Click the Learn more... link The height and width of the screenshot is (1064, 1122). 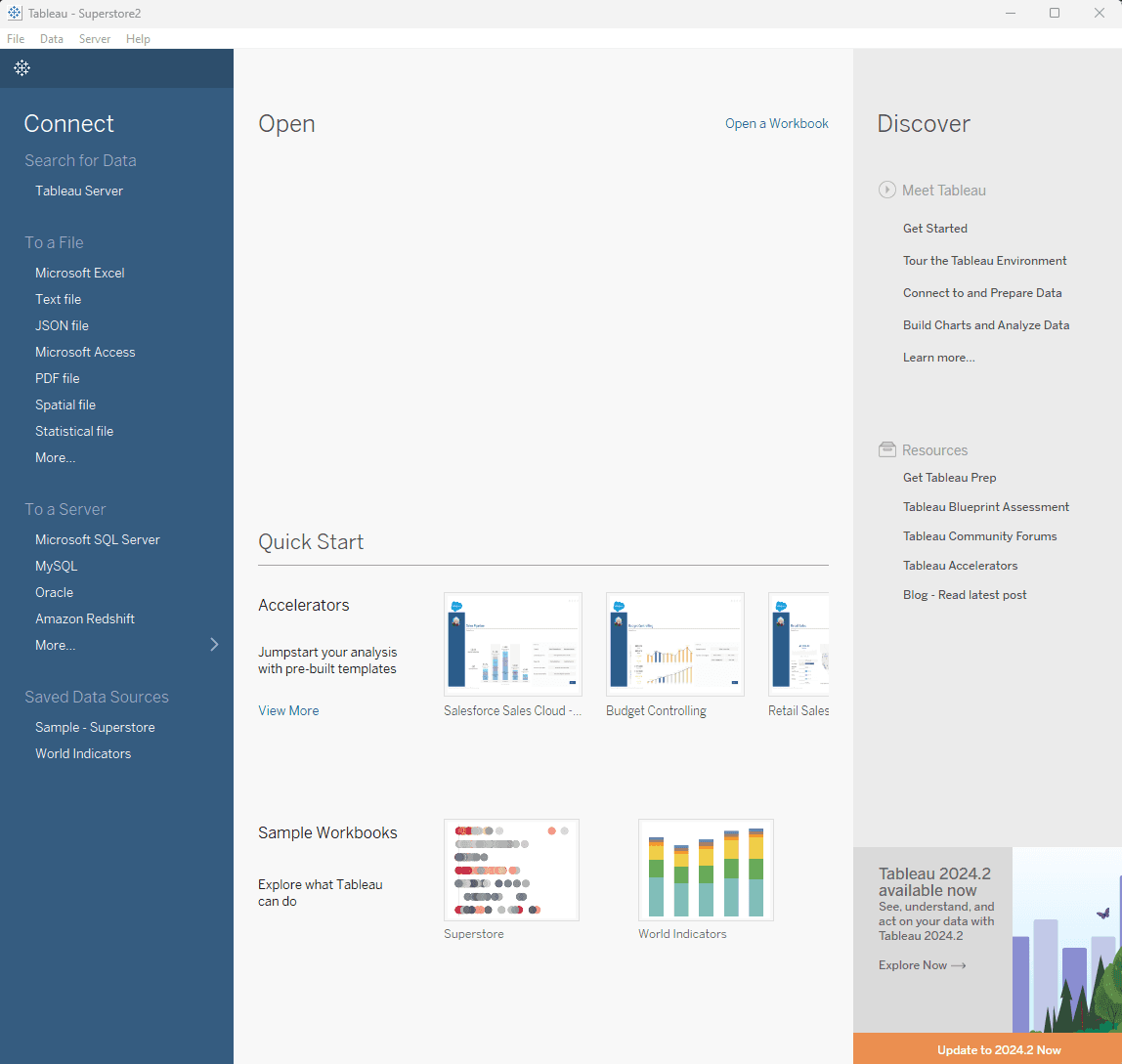point(939,357)
